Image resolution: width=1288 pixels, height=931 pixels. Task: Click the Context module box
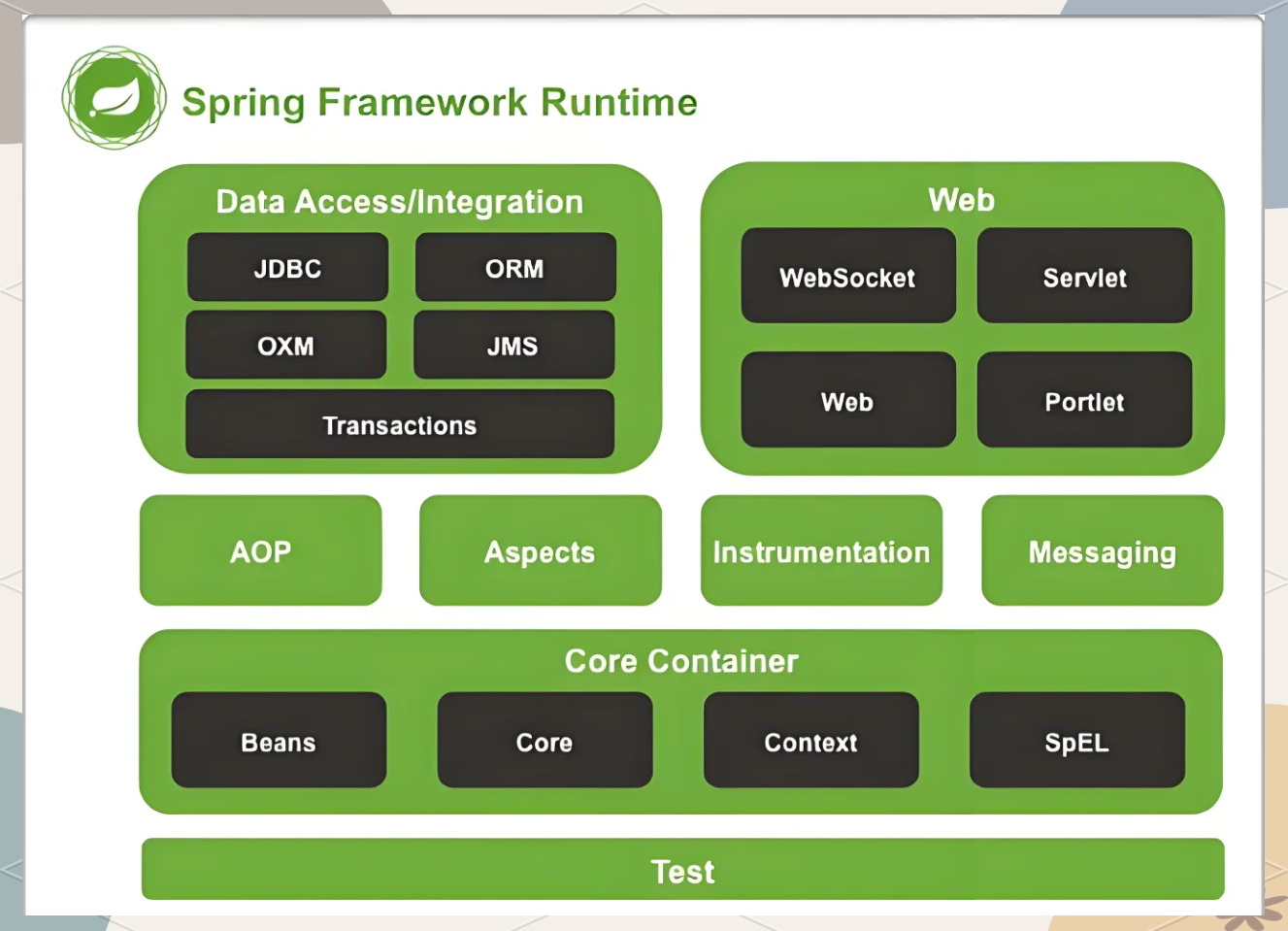pos(811,740)
